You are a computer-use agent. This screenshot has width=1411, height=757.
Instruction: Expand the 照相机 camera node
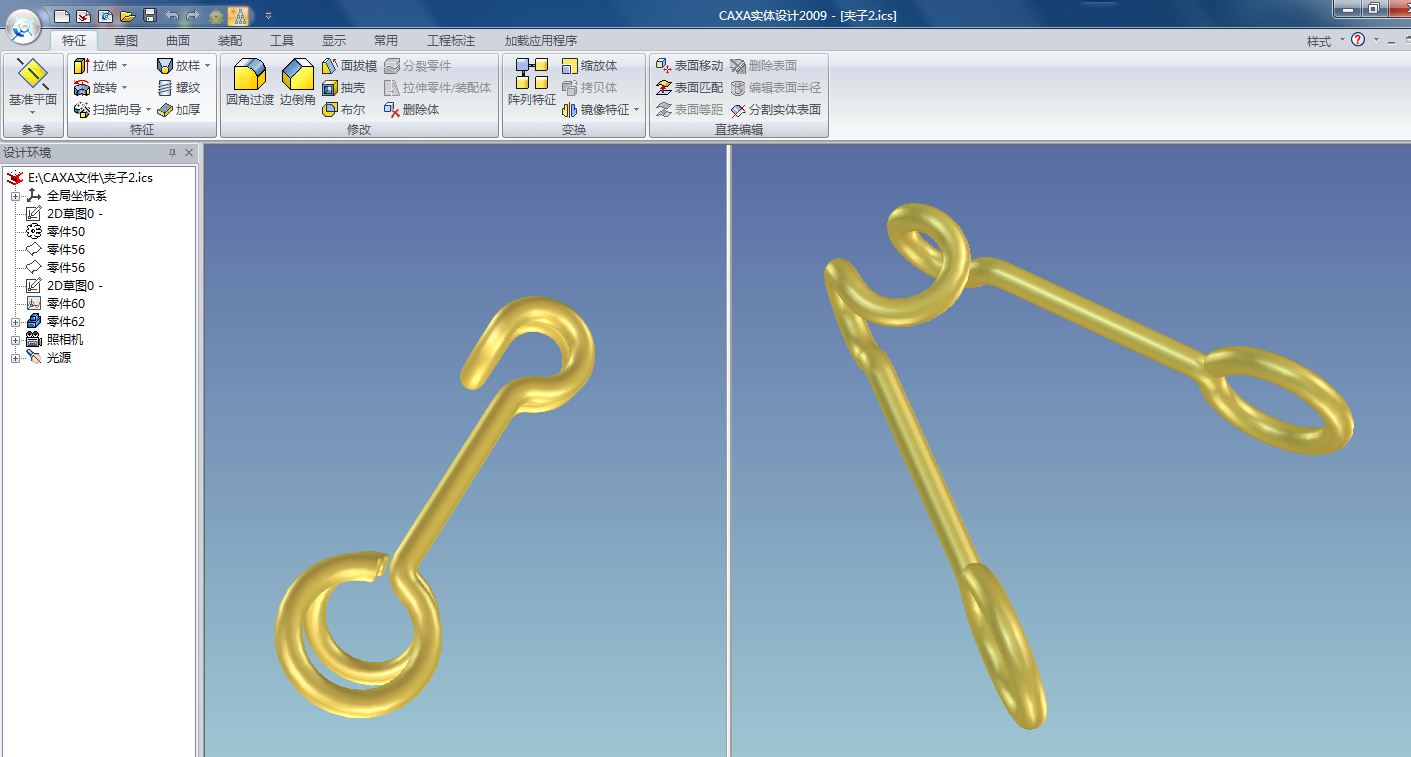(15, 340)
